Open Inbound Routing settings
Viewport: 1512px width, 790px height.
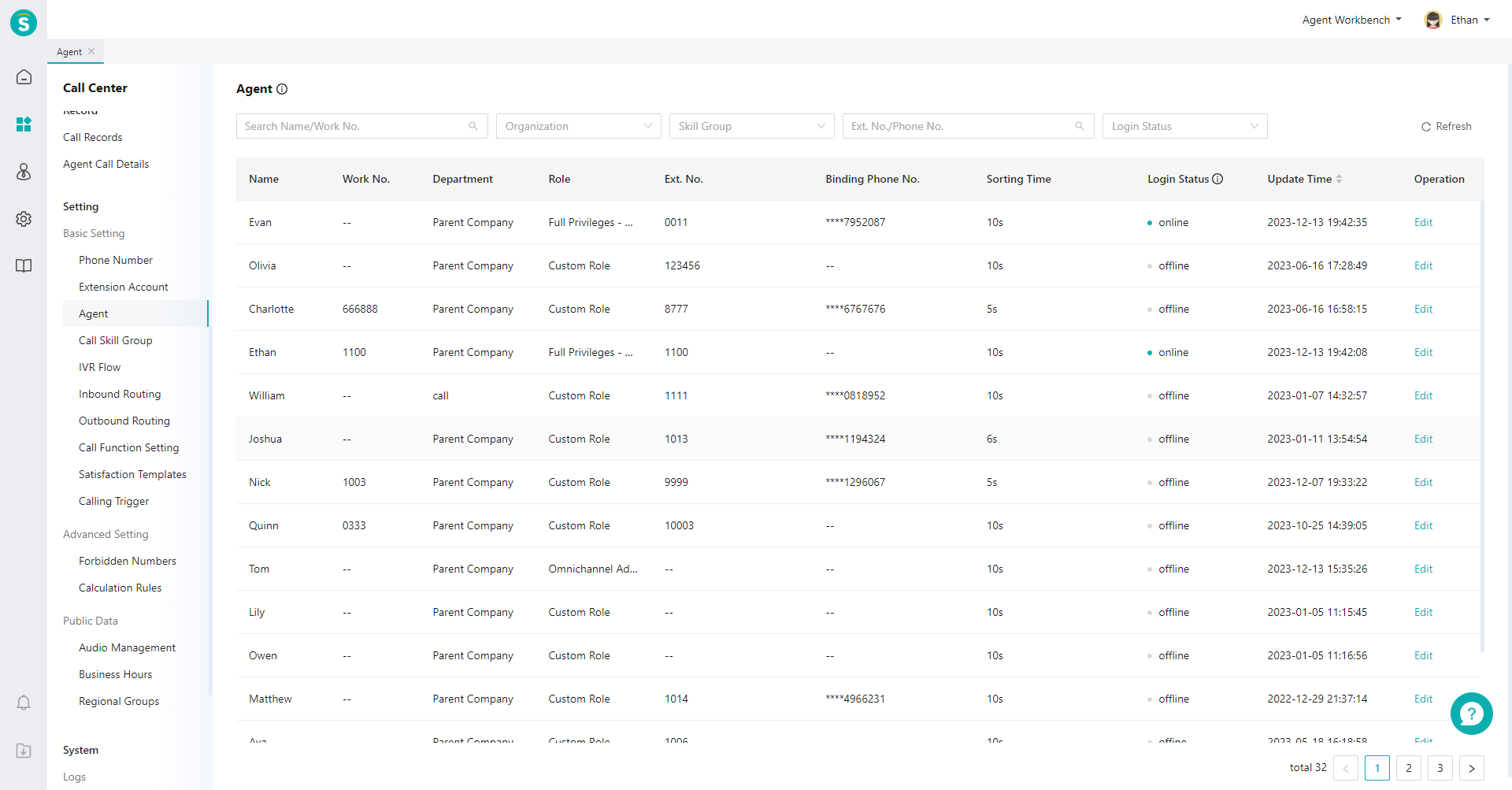(120, 394)
